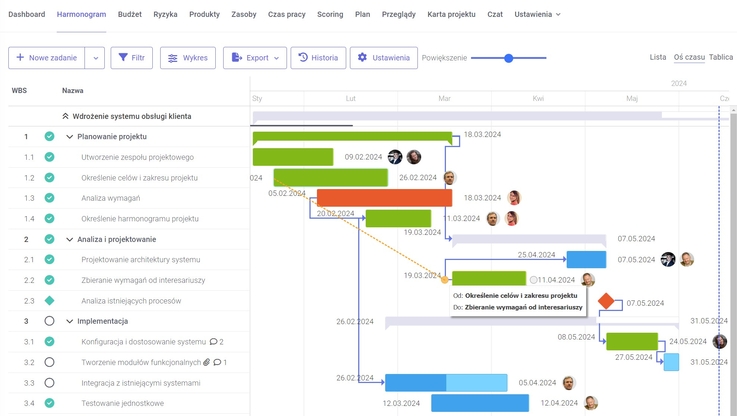737x416 pixels.
Task: Open the Export dropdown
Action: pyautogui.click(x=255, y=58)
